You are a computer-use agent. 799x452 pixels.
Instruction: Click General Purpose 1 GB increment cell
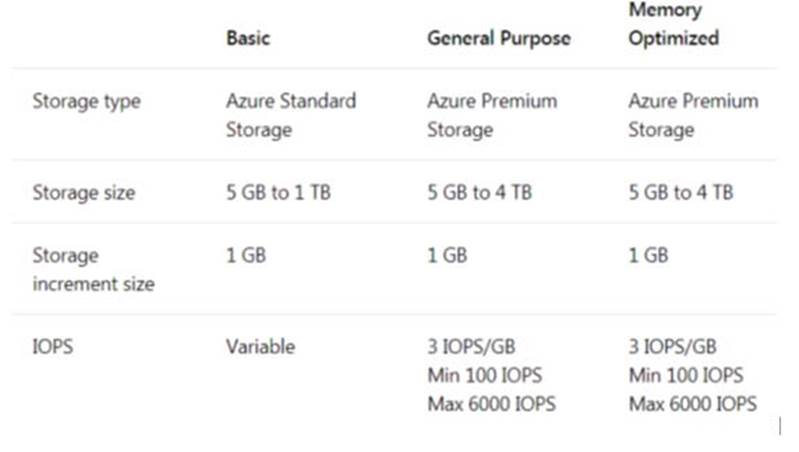click(x=447, y=255)
